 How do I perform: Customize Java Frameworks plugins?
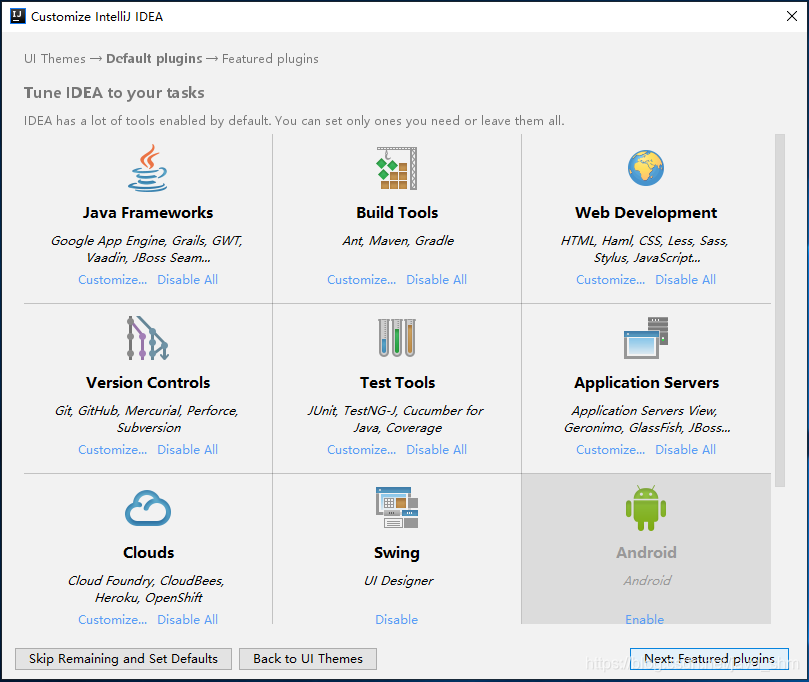coord(112,280)
